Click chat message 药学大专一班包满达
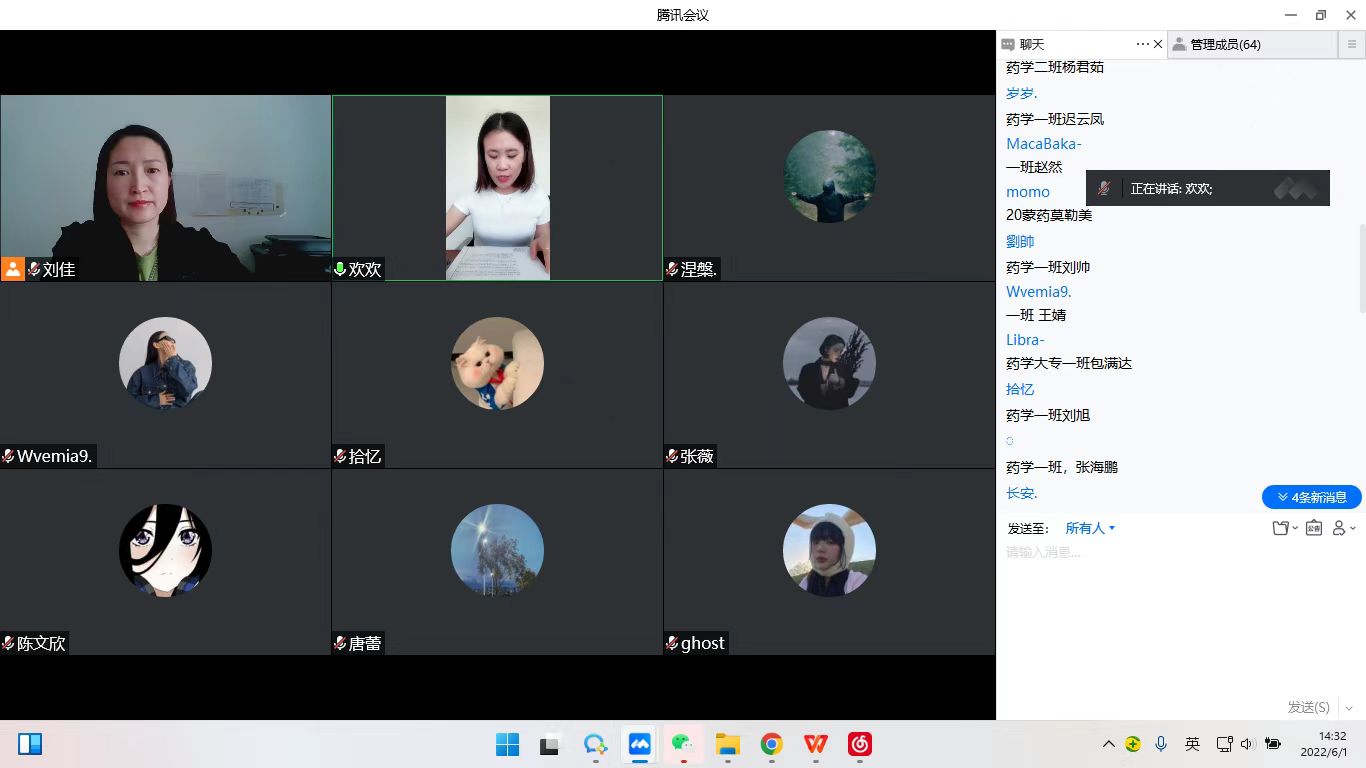 pyautogui.click(x=1069, y=363)
